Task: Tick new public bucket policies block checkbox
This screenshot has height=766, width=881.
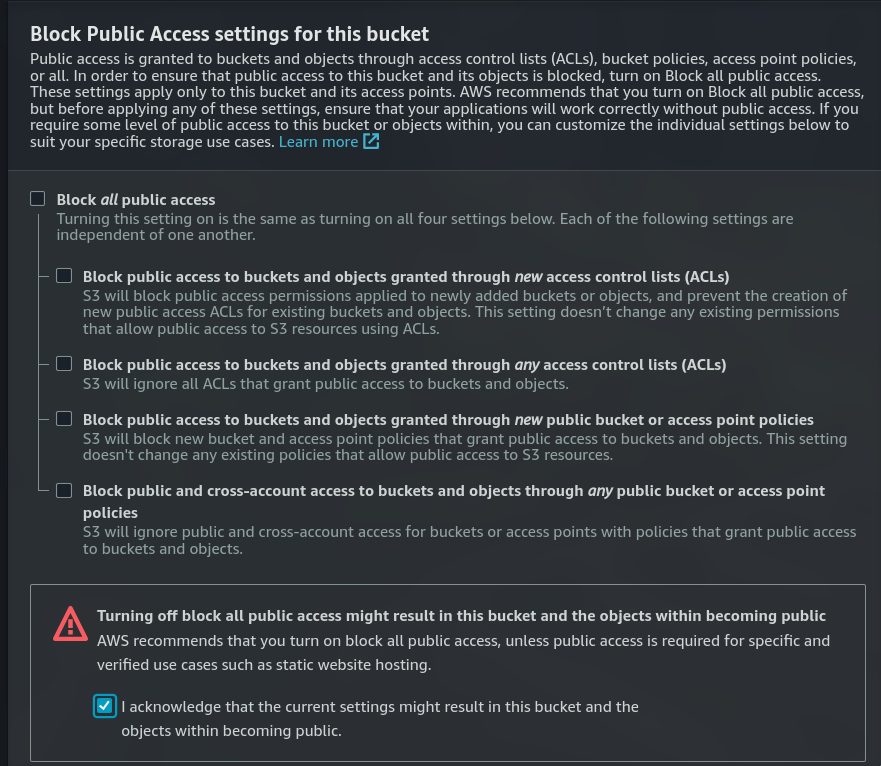Action: pyautogui.click(x=64, y=419)
